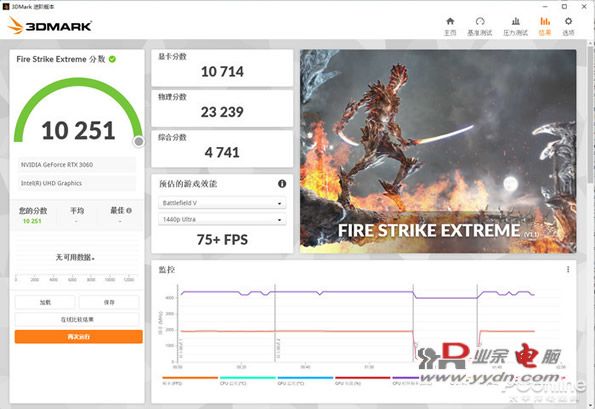The width and height of the screenshot is (595, 409).
Task: Click the orange run again button
Action: (79, 337)
